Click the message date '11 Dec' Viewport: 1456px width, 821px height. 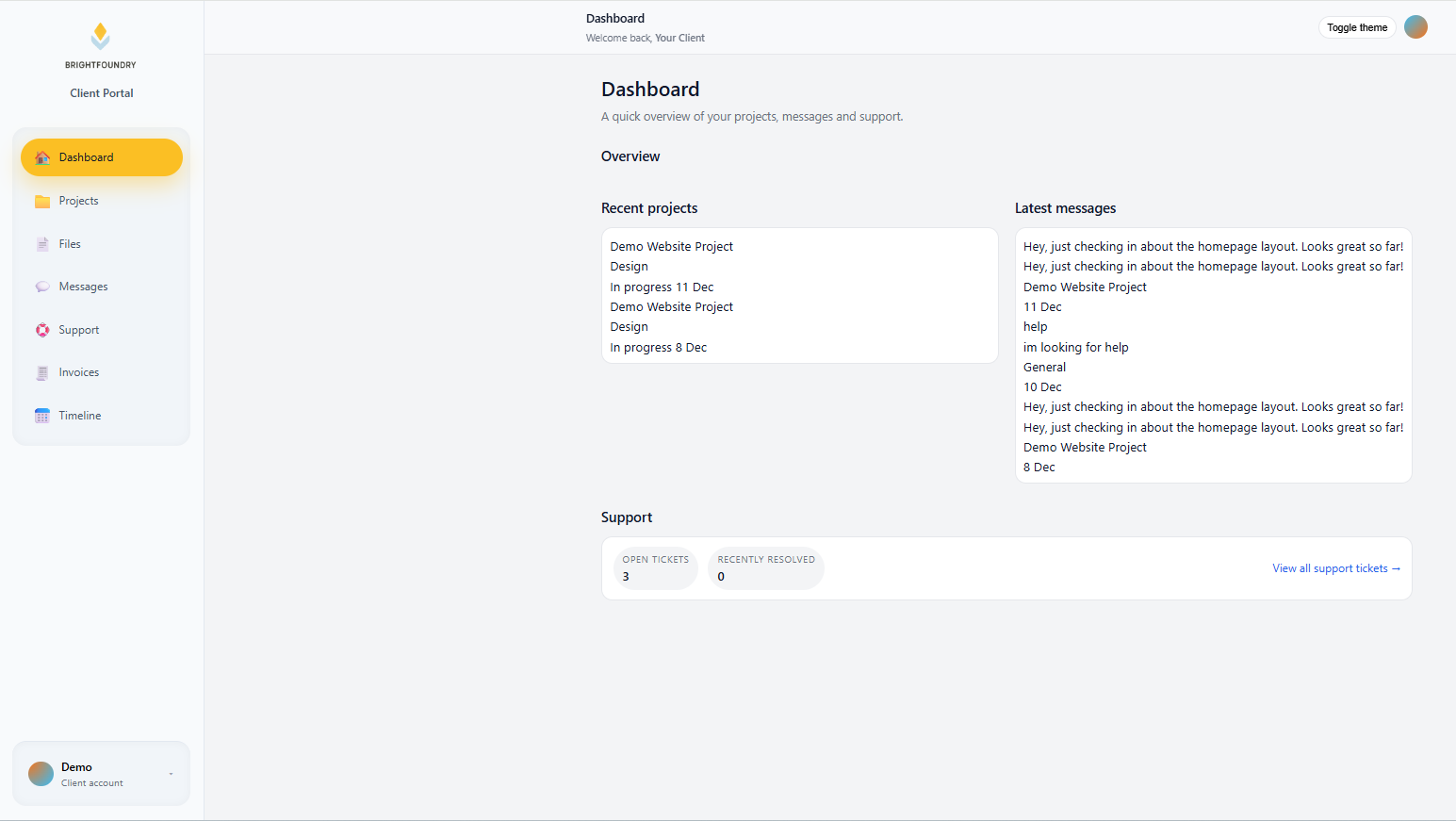click(1042, 307)
